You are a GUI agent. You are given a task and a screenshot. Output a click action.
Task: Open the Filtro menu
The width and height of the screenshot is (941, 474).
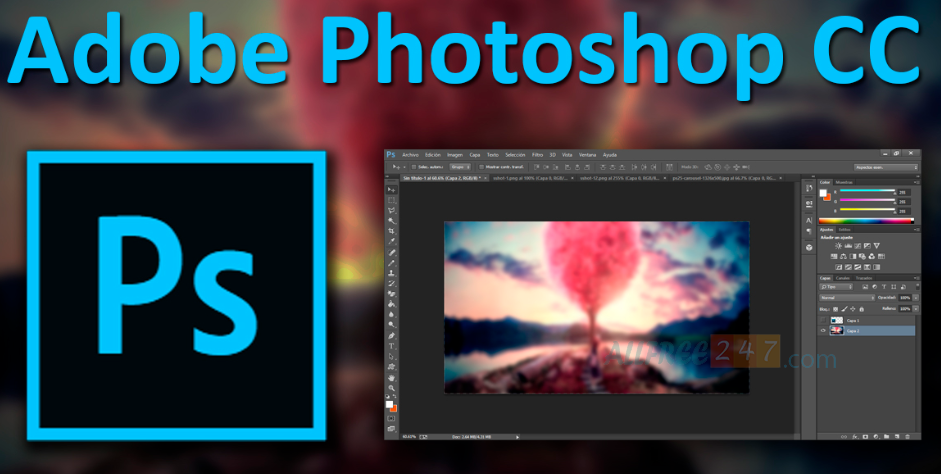tap(538, 155)
